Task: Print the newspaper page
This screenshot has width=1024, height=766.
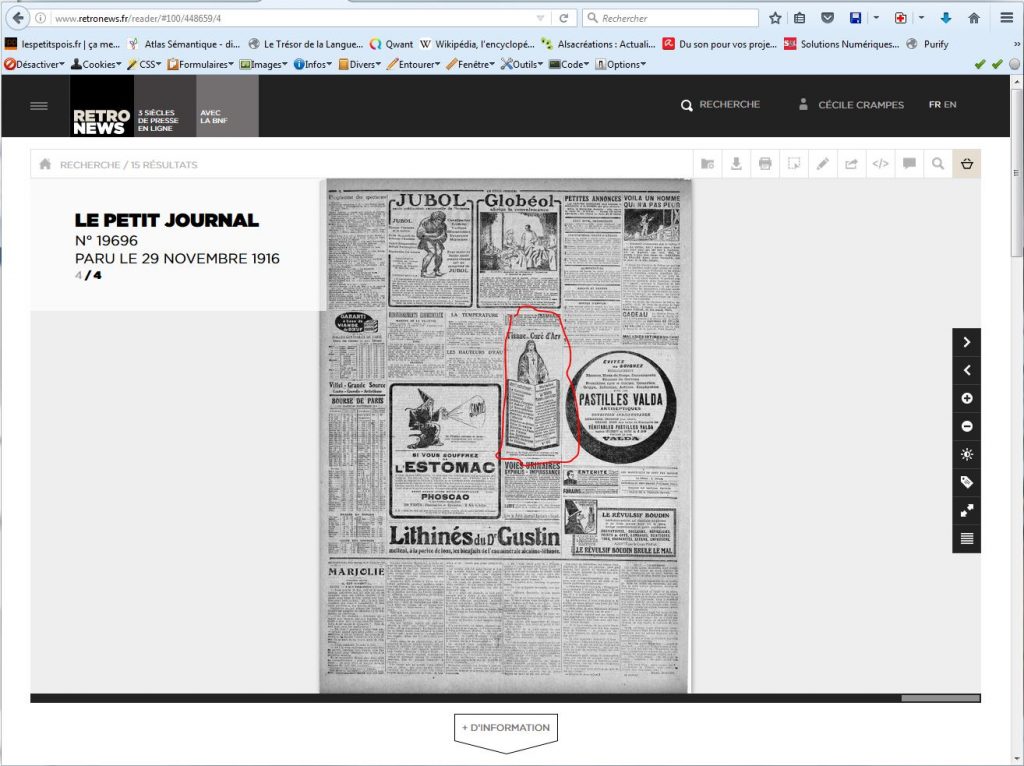Action: pyautogui.click(x=765, y=164)
